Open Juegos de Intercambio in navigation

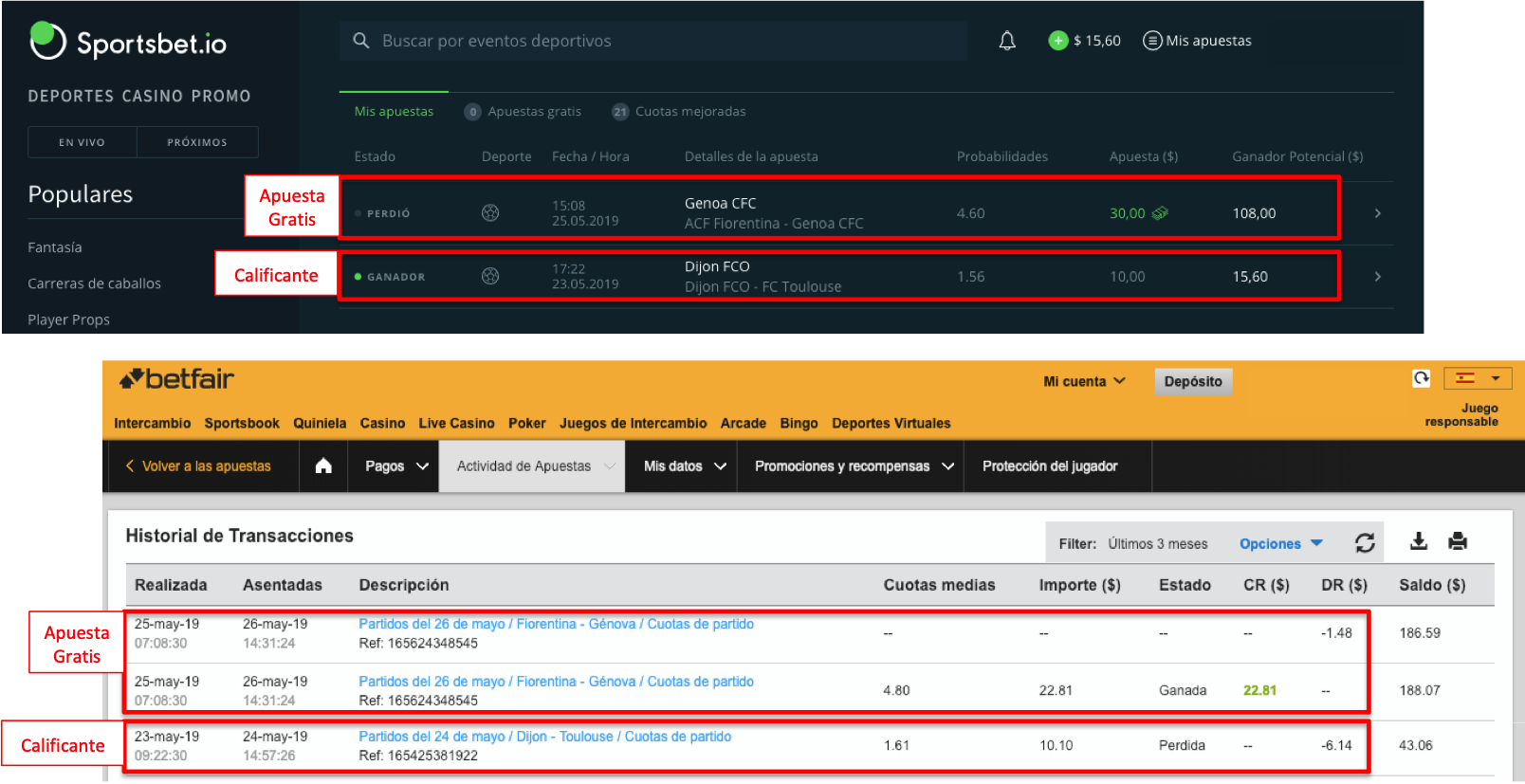tap(633, 423)
